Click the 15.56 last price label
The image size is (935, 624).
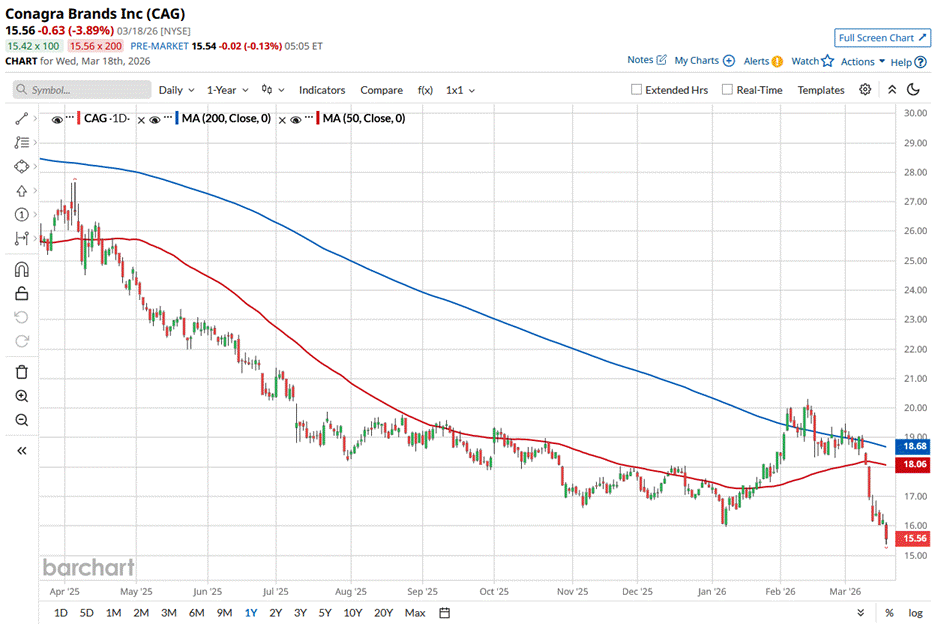click(913, 538)
